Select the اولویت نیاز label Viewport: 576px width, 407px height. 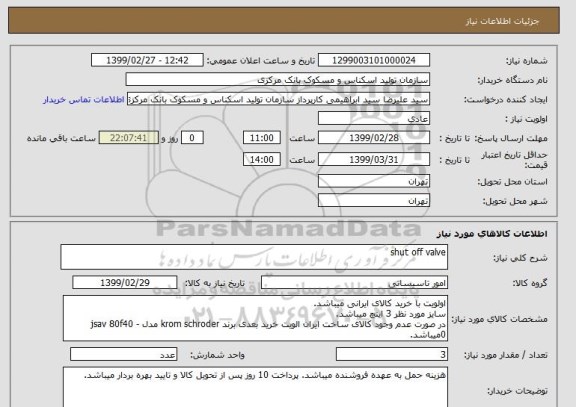[526, 119]
